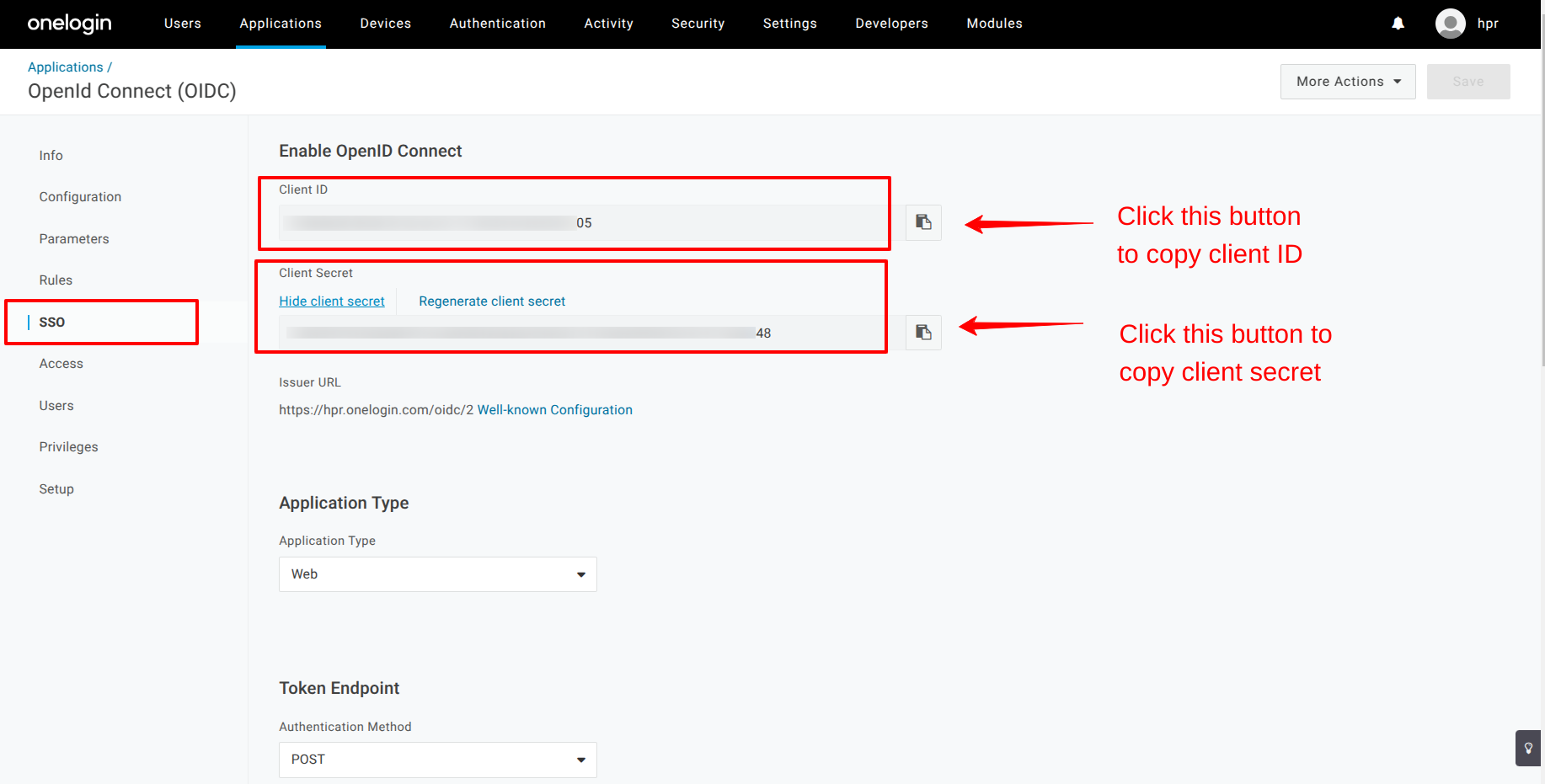The height and width of the screenshot is (784, 1545).
Task: Open the lightbulb help widget
Action: click(1528, 748)
